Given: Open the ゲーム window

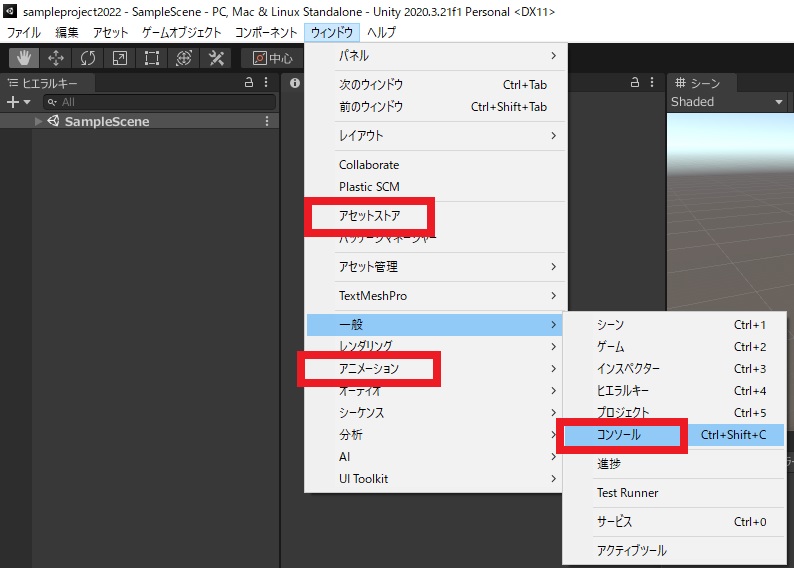Looking at the screenshot, I should tap(674, 347).
